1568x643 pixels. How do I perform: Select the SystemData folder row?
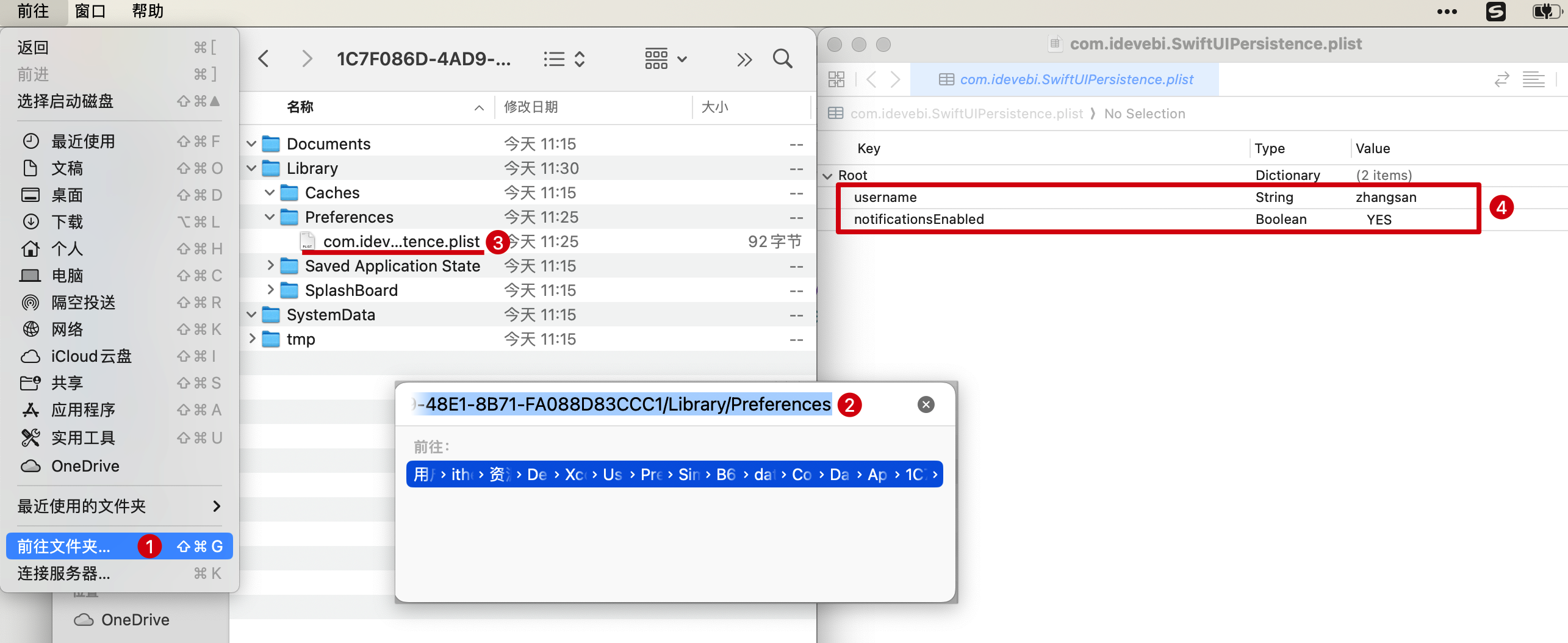coord(528,315)
